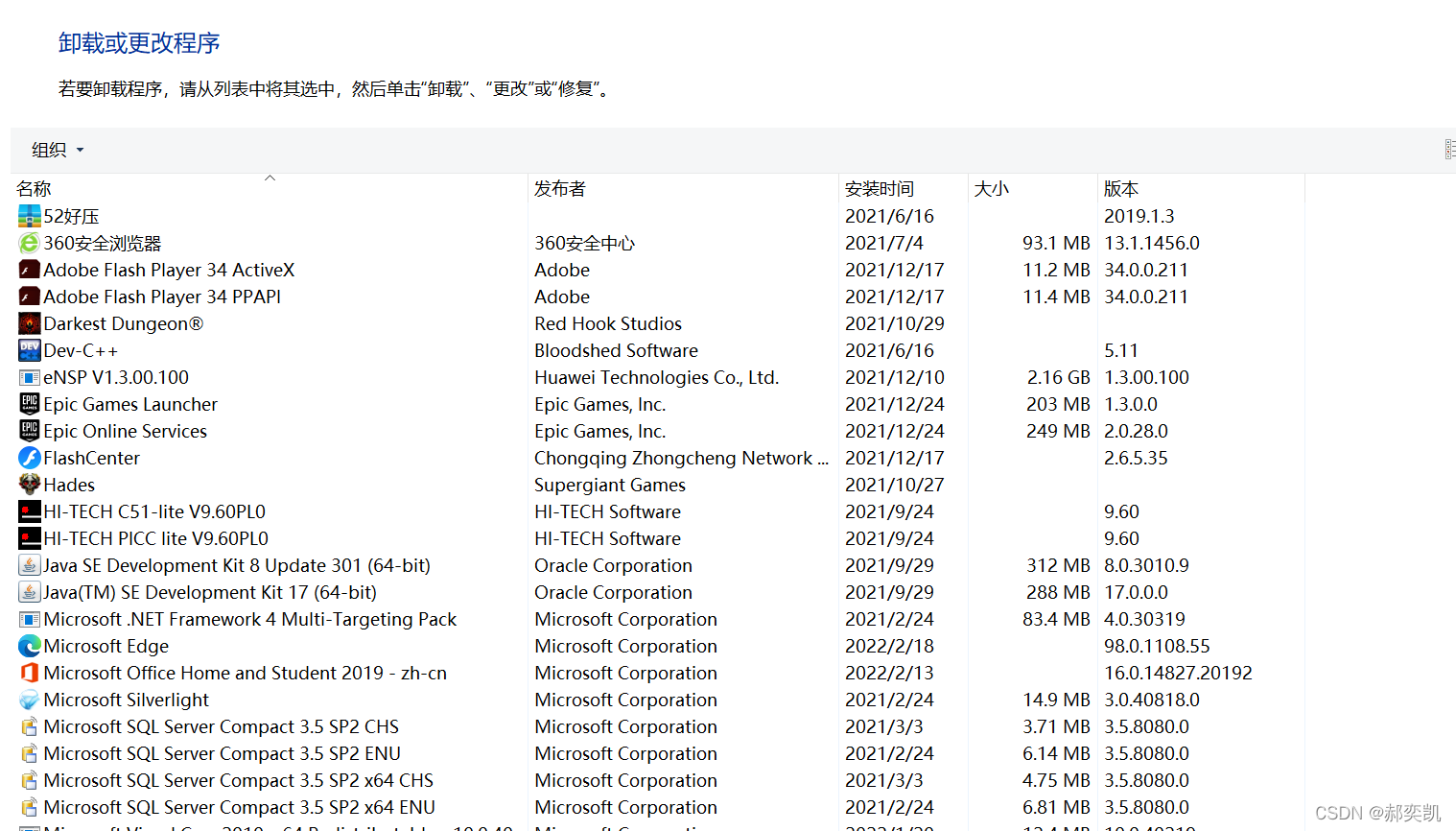Click the Microsoft Silverlight icon
The image size is (1456, 831).
pyautogui.click(x=30, y=700)
